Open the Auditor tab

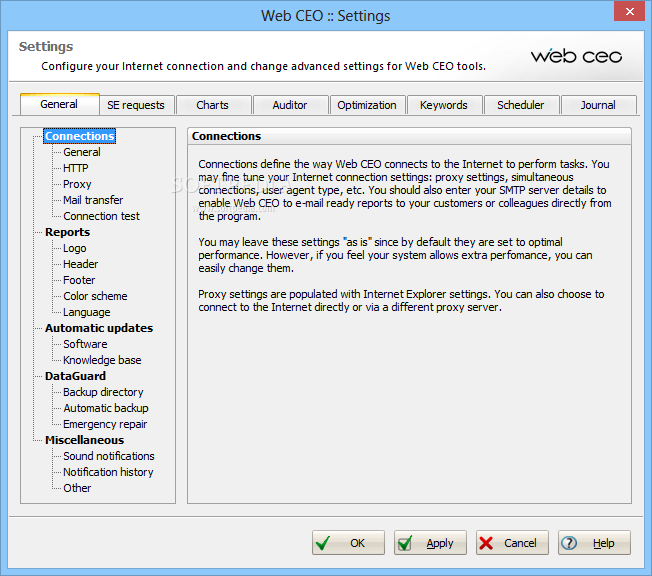point(290,105)
